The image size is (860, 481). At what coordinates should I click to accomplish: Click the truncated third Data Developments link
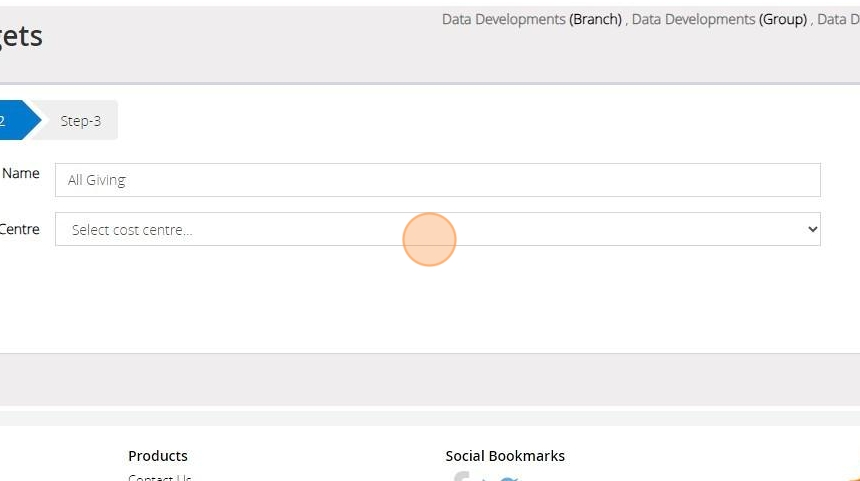click(838, 19)
